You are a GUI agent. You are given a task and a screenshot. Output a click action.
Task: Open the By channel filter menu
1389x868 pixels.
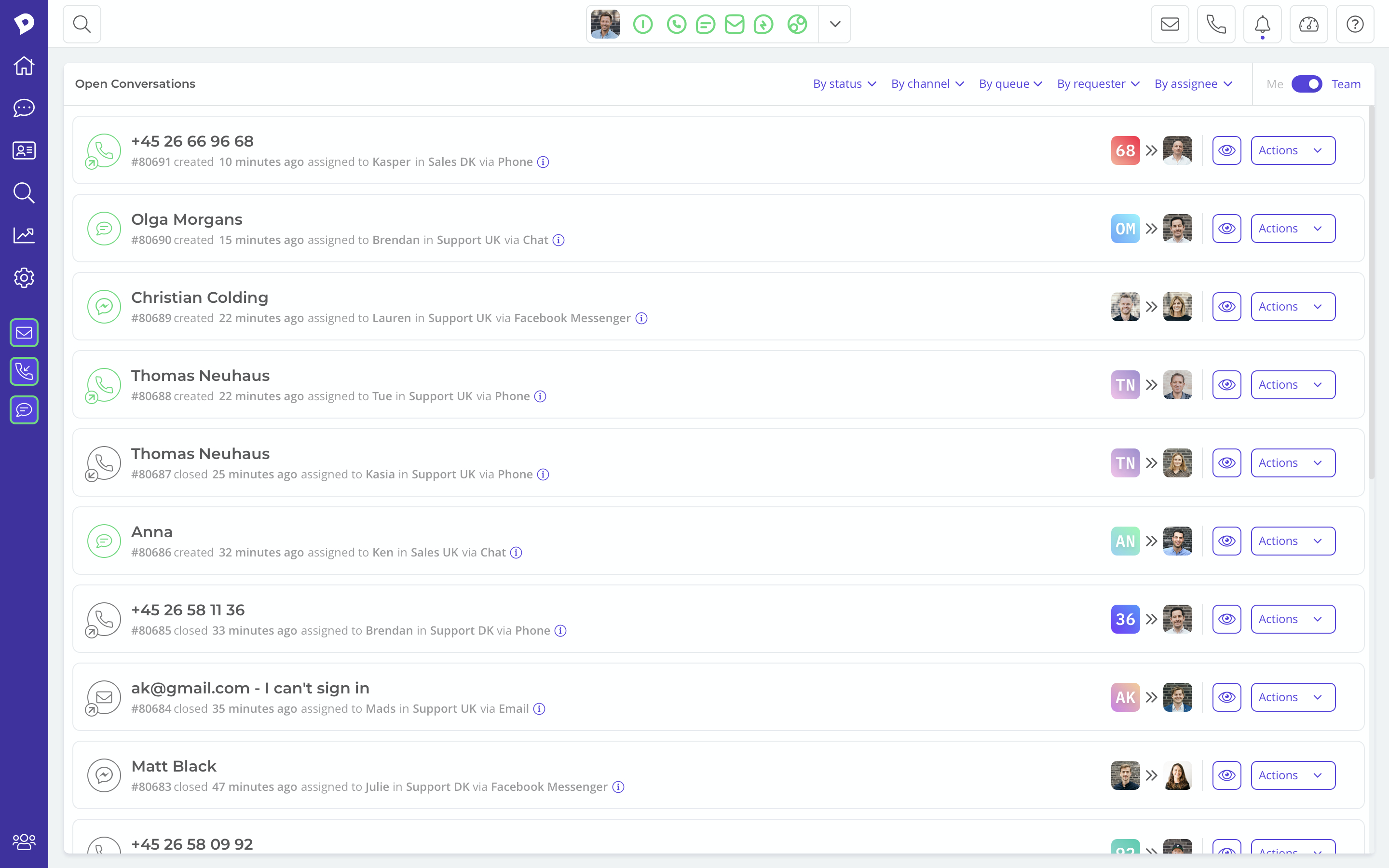tap(927, 84)
